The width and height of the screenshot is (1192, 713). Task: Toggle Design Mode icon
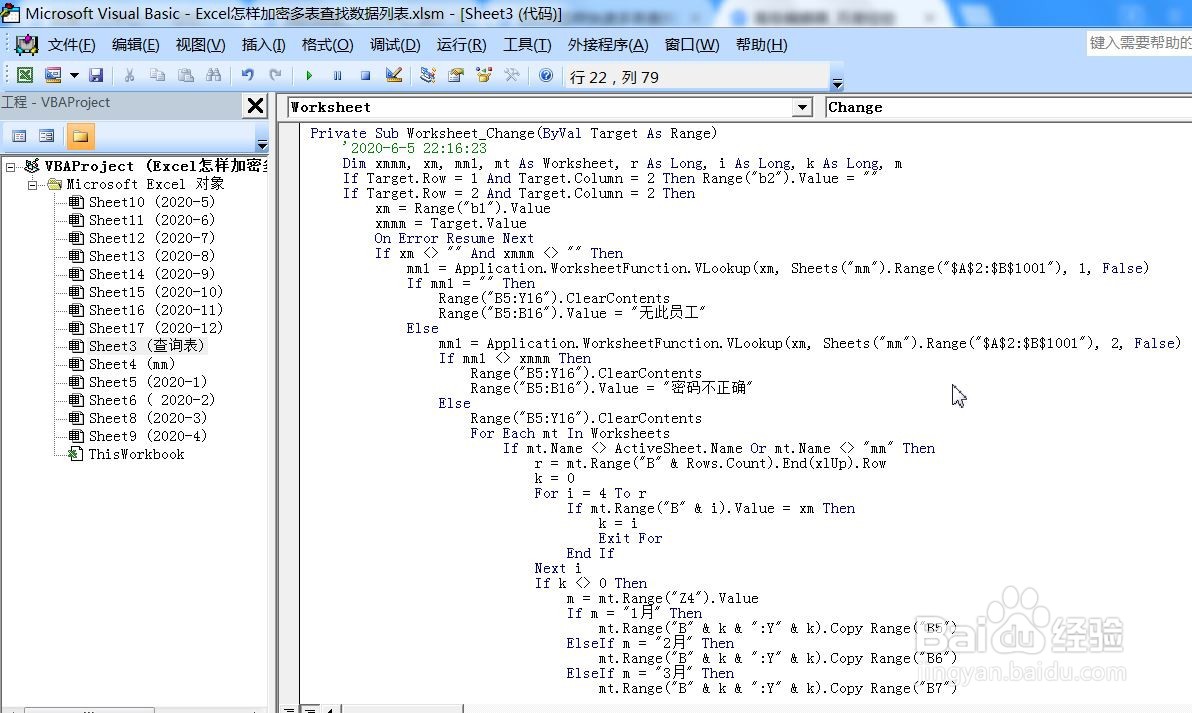[x=394, y=75]
